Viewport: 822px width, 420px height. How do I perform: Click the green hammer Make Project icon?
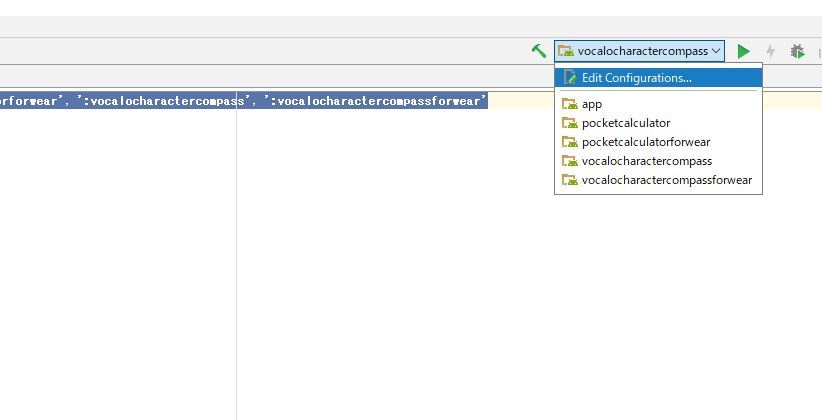pos(539,51)
